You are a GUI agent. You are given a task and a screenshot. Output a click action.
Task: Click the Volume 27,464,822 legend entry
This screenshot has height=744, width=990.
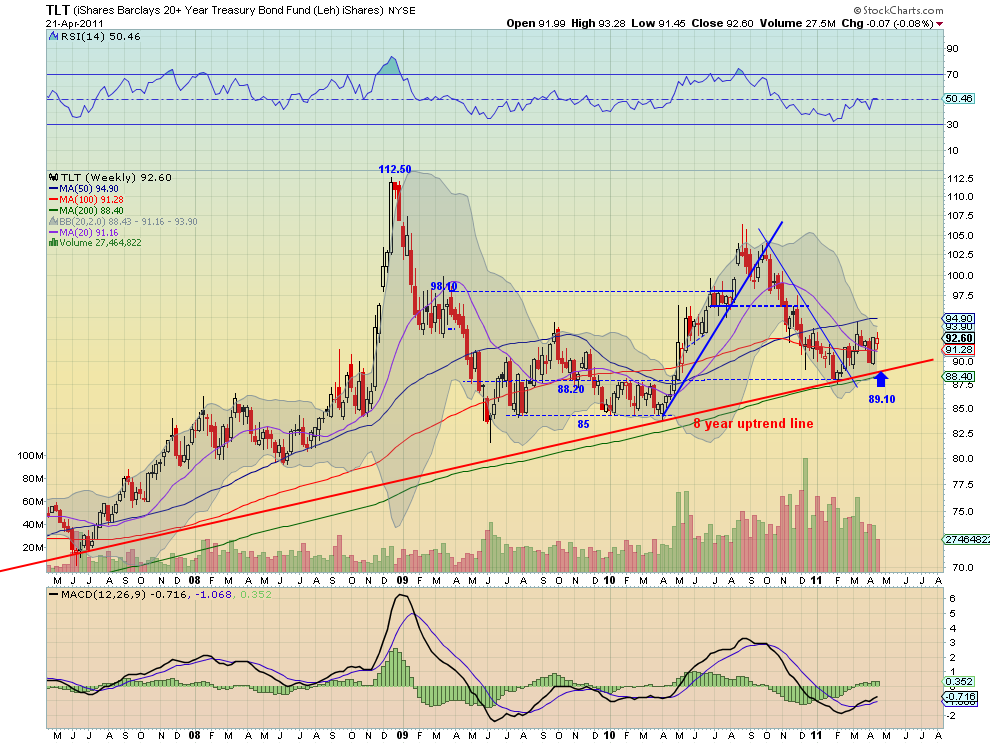pyautogui.click(x=100, y=243)
